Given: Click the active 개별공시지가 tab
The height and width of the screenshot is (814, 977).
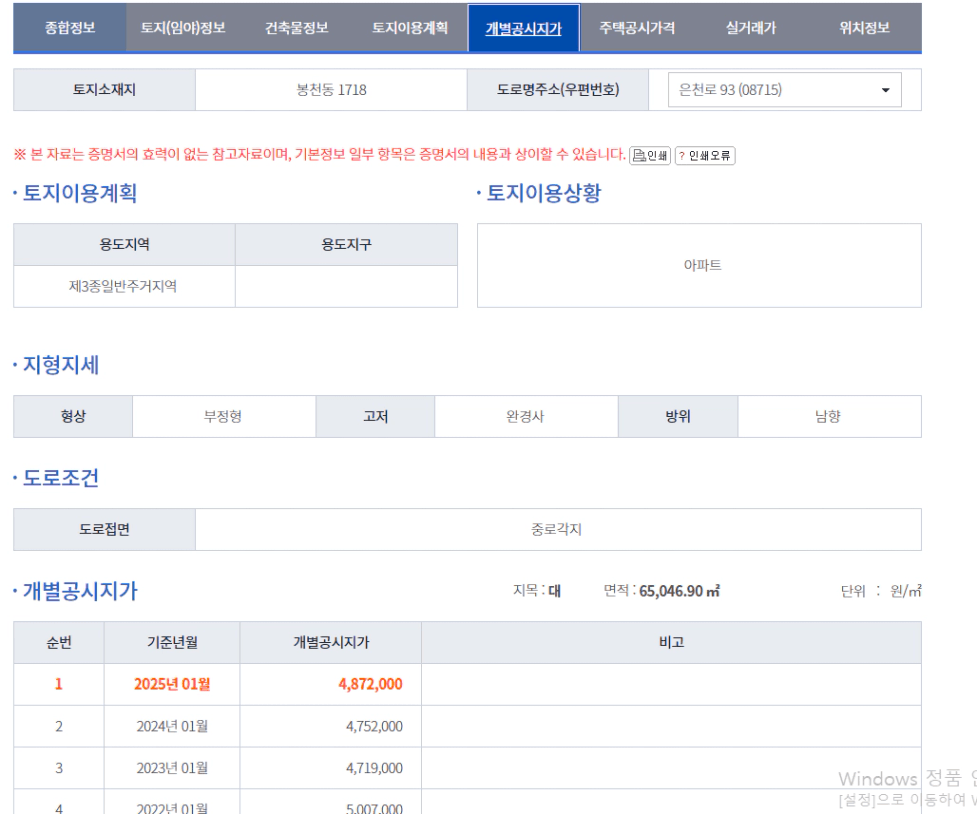Looking at the screenshot, I should pyautogui.click(x=523, y=28).
